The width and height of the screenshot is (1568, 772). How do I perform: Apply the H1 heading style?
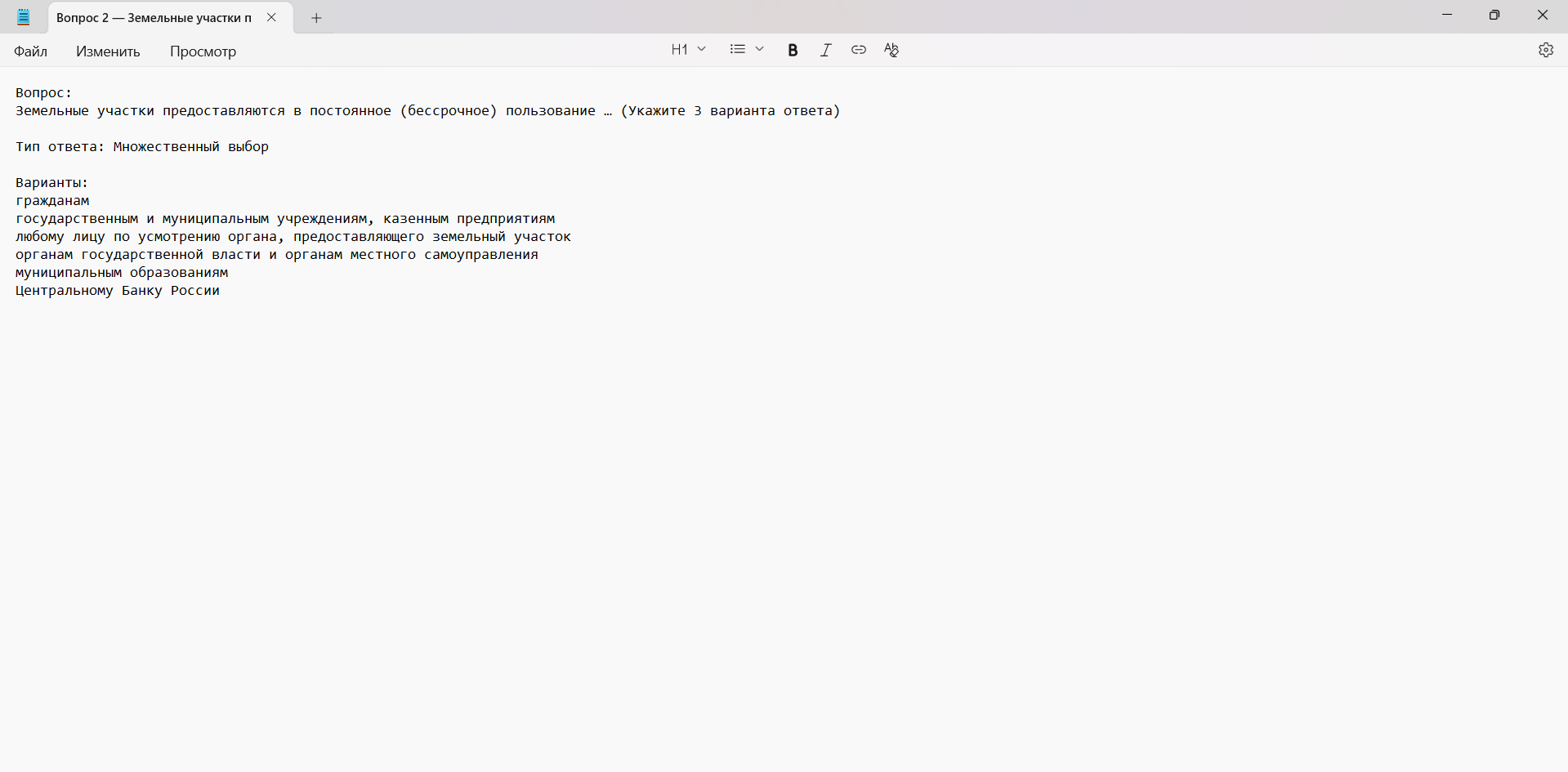679,49
